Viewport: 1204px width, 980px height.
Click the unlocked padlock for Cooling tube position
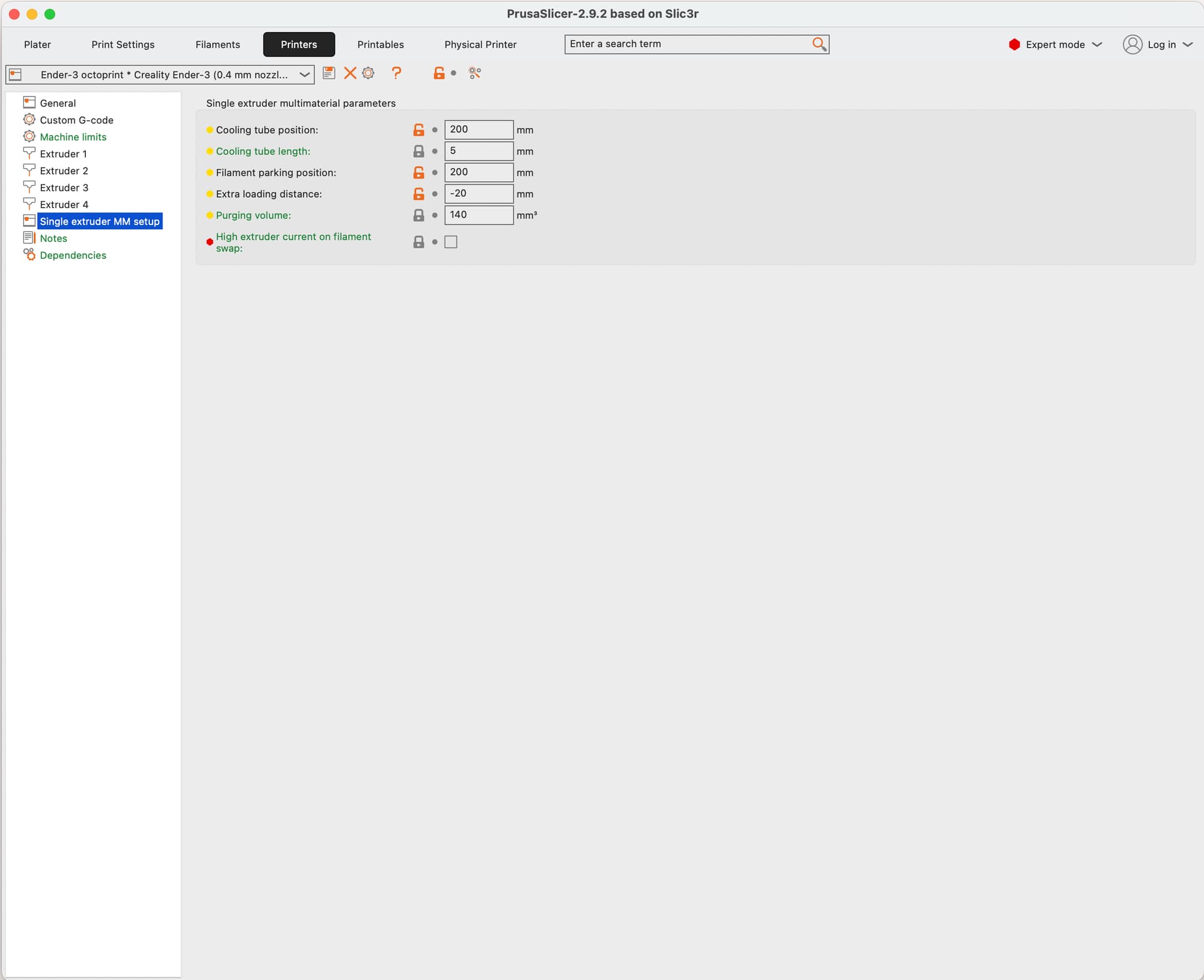pyautogui.click(x=419, y=130)
